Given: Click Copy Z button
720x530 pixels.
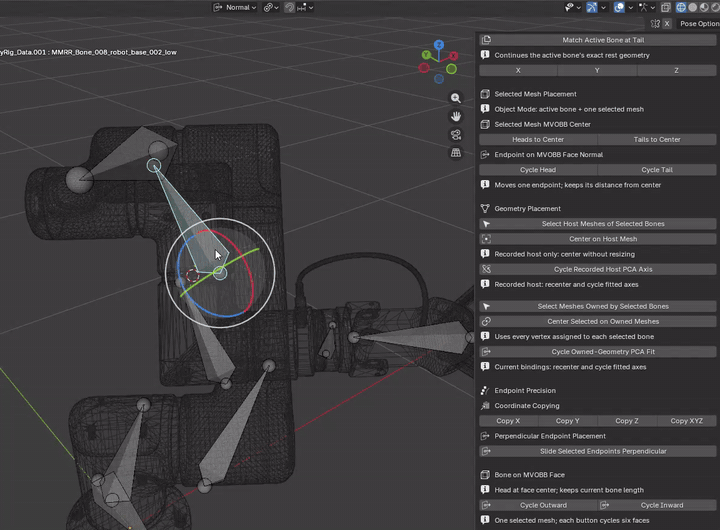Looking at the screenshot, I should [x=627, y=421].
